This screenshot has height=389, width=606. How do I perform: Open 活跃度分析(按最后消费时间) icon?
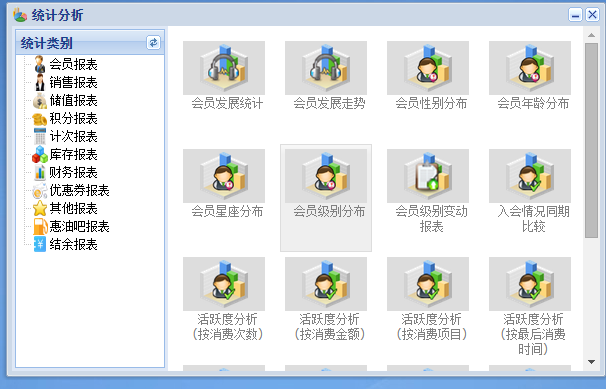pos(530,284)
